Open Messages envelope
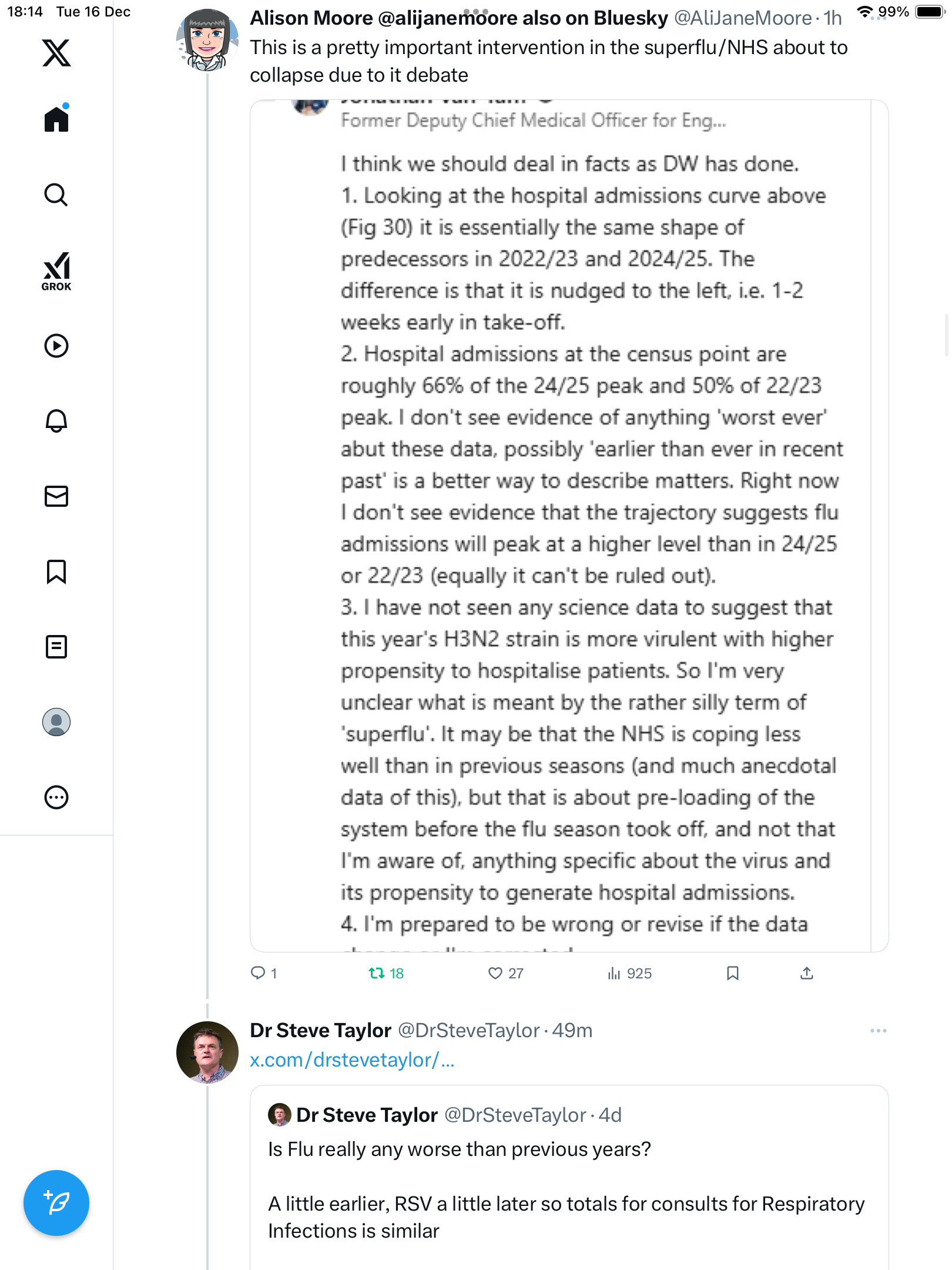Image resolution: width=952 pixels, height=1270 pixels. tap(56, 496)
